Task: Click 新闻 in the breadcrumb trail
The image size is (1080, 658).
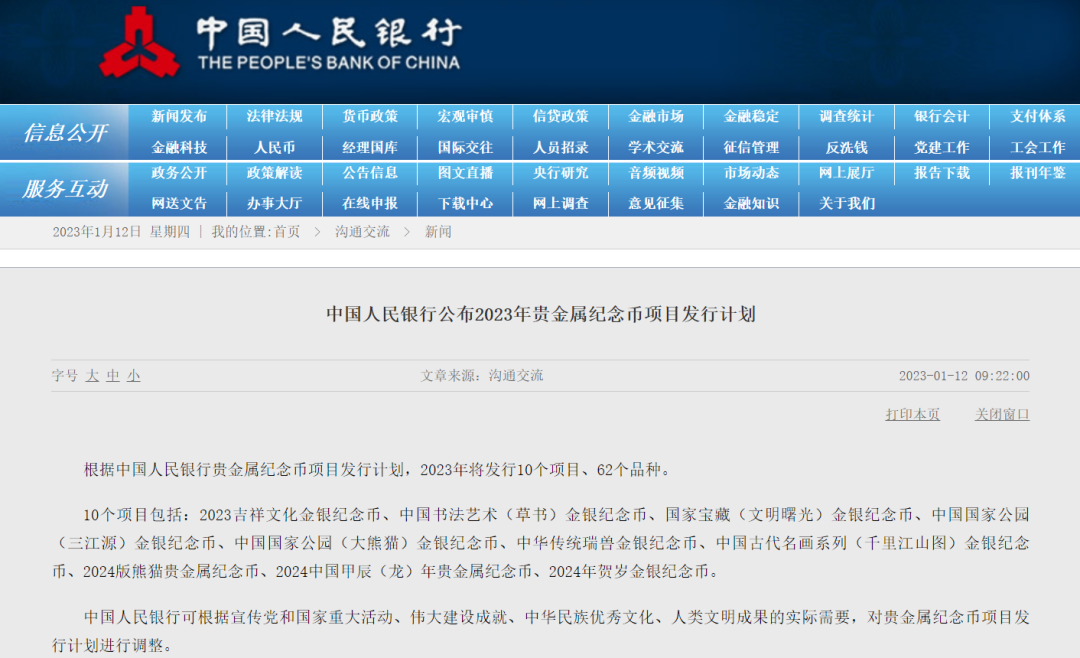Action: pos(438,232)
